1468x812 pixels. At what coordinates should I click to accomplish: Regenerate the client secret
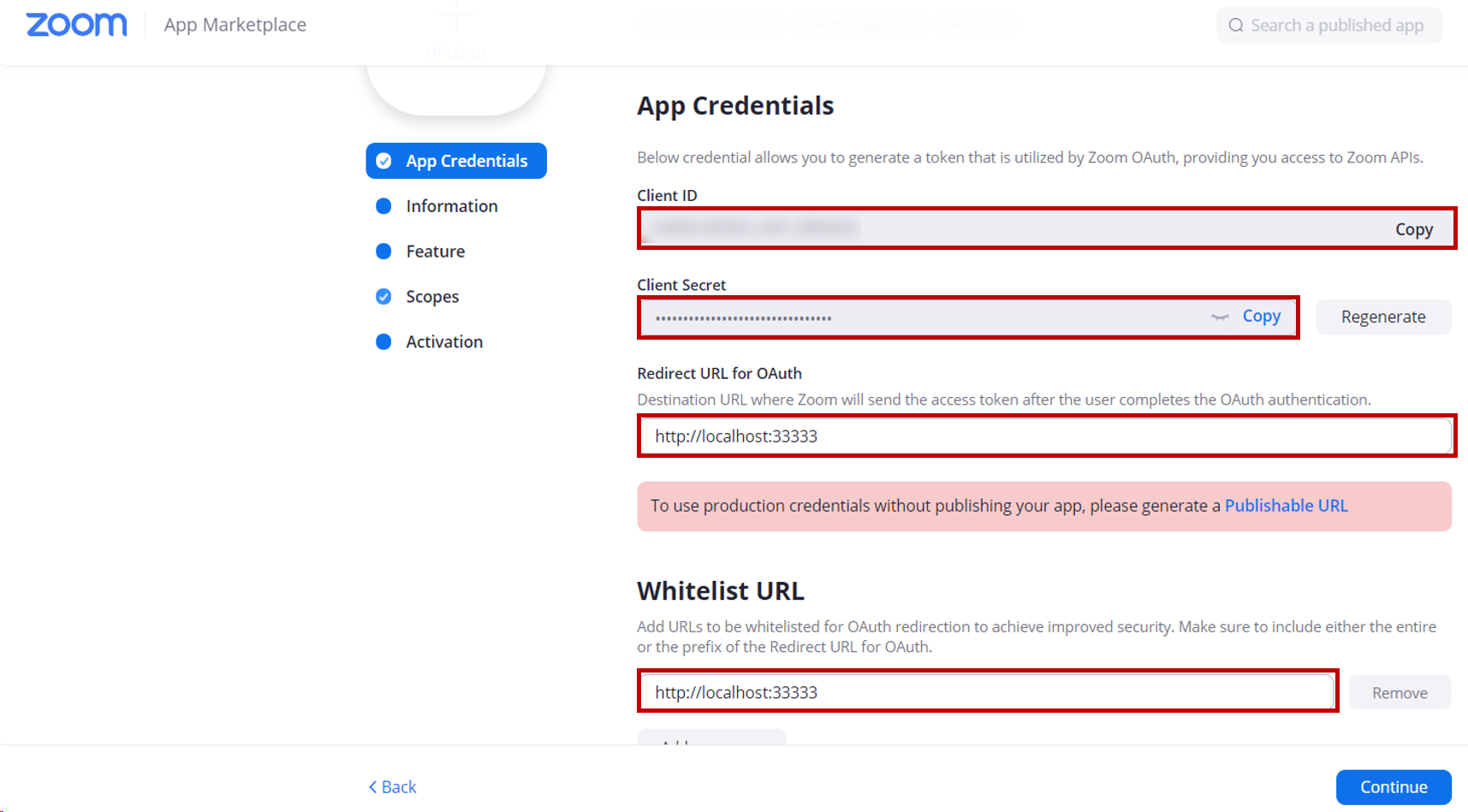(x=1383, y=317)
